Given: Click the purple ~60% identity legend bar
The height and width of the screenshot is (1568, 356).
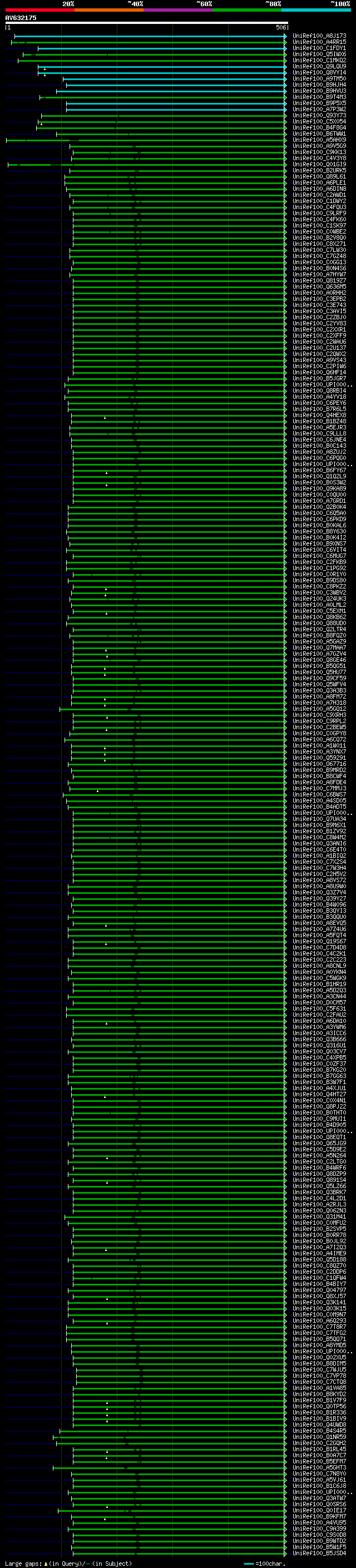Looking at the screenshot, I should coord(177,10).
